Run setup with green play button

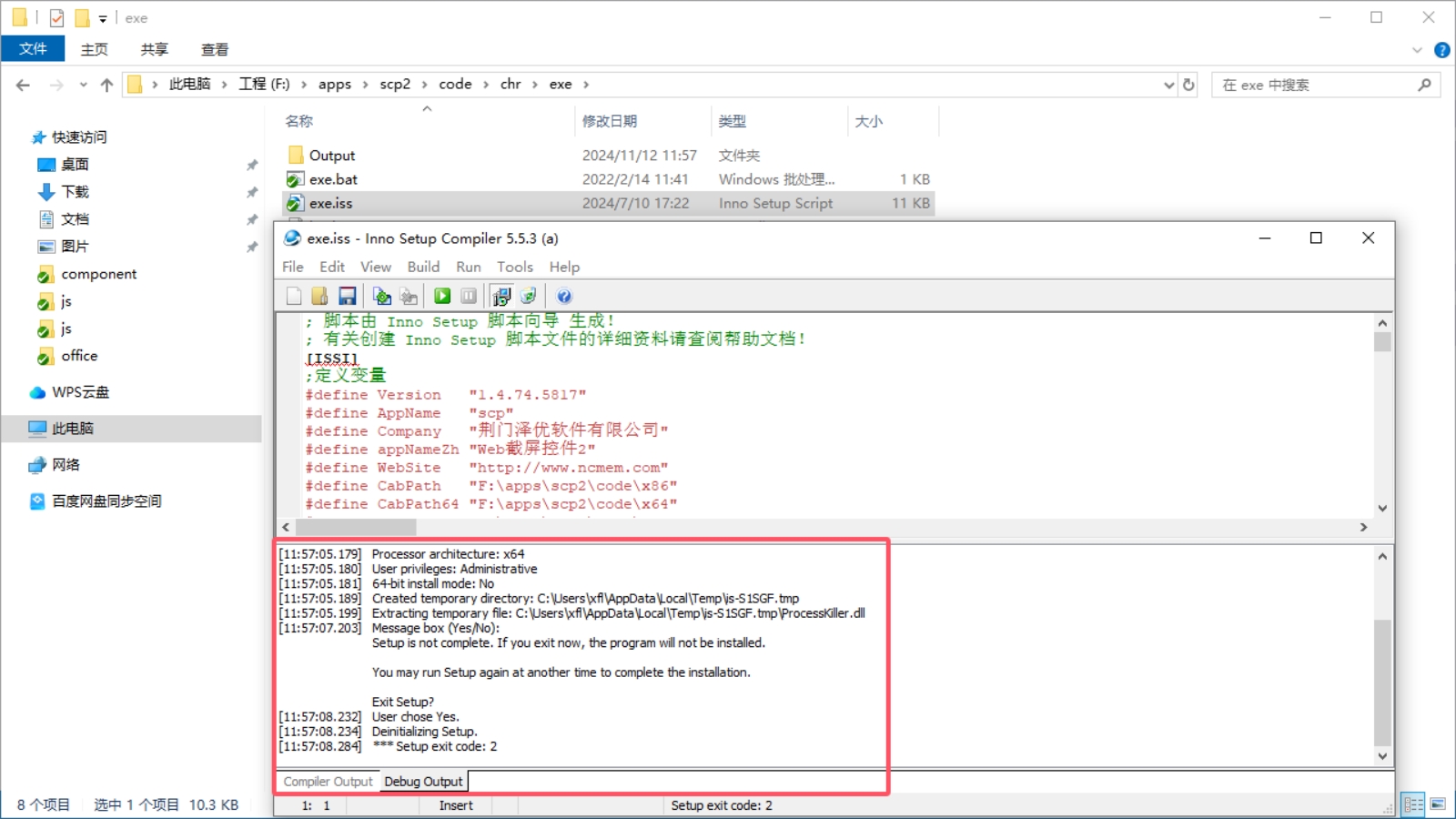pyautogui.click(x=442, y=296)
